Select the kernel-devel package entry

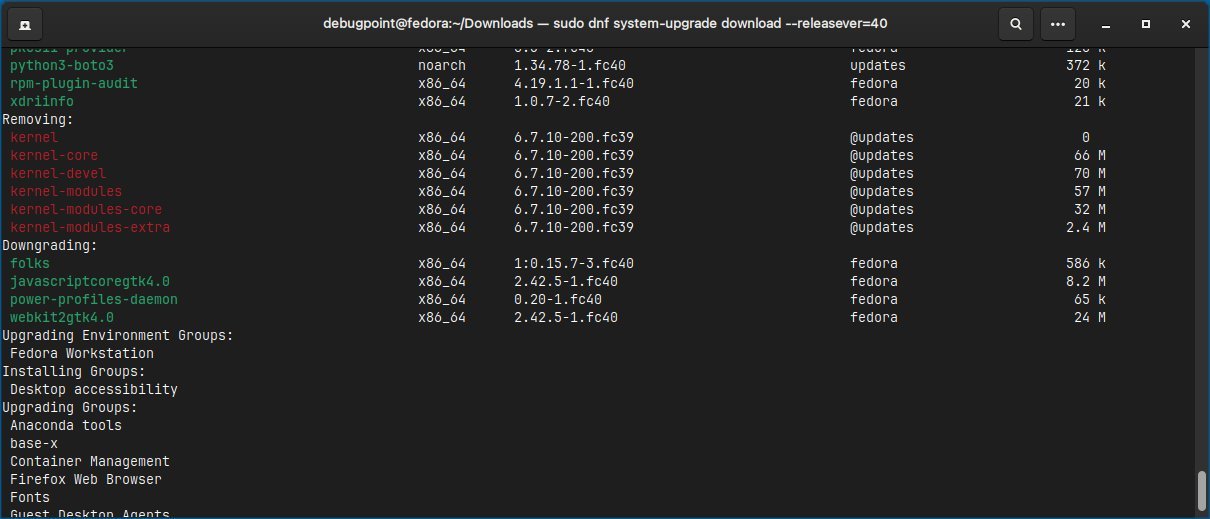[58, 173]
